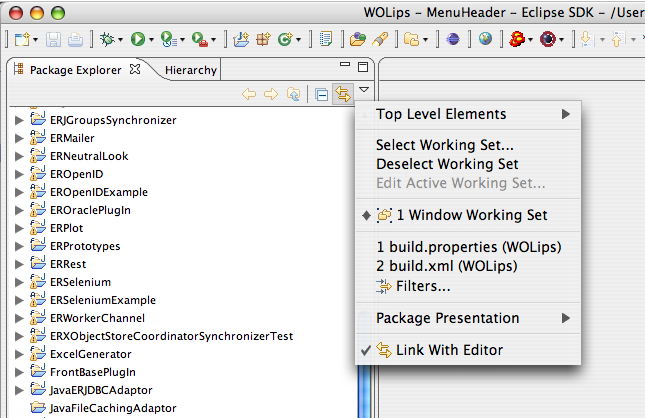Minimize the Package Explorer view panel
The image size is (645, 418).
345,65
